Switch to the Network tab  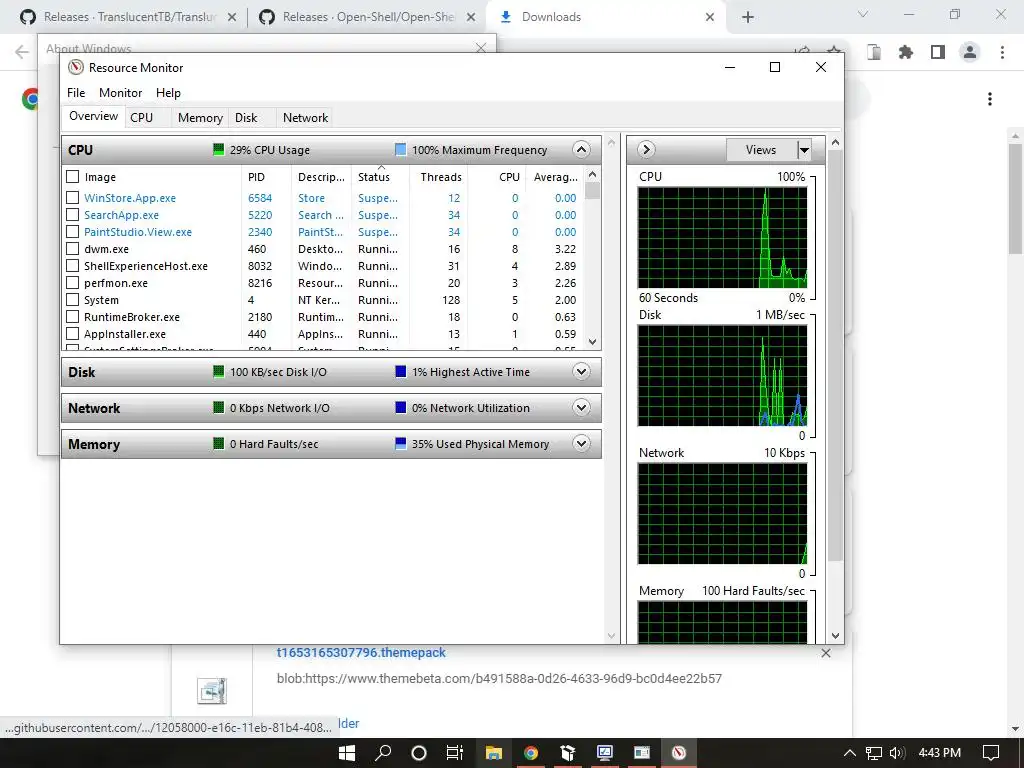pyautogui.click(x=306, y=118)
